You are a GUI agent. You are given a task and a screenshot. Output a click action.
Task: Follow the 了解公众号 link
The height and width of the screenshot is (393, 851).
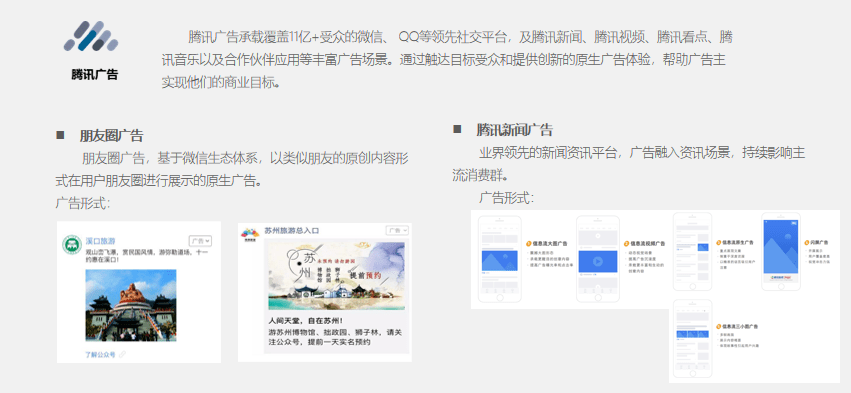pyautogui.click(x=100, y=354)
